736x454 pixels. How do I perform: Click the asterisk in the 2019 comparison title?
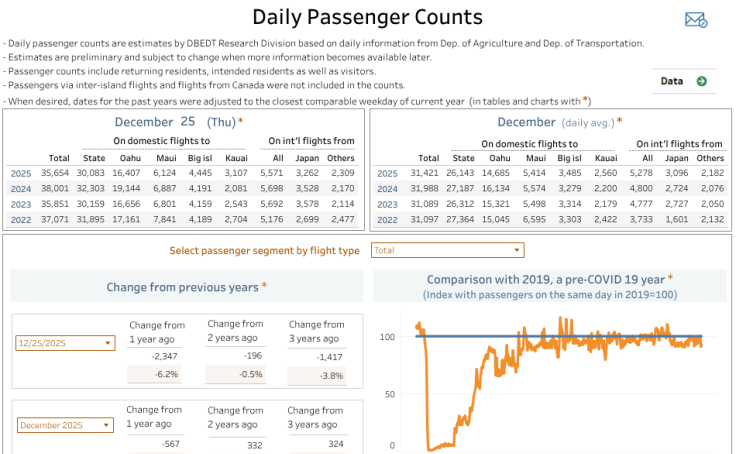tap(670, 279)
